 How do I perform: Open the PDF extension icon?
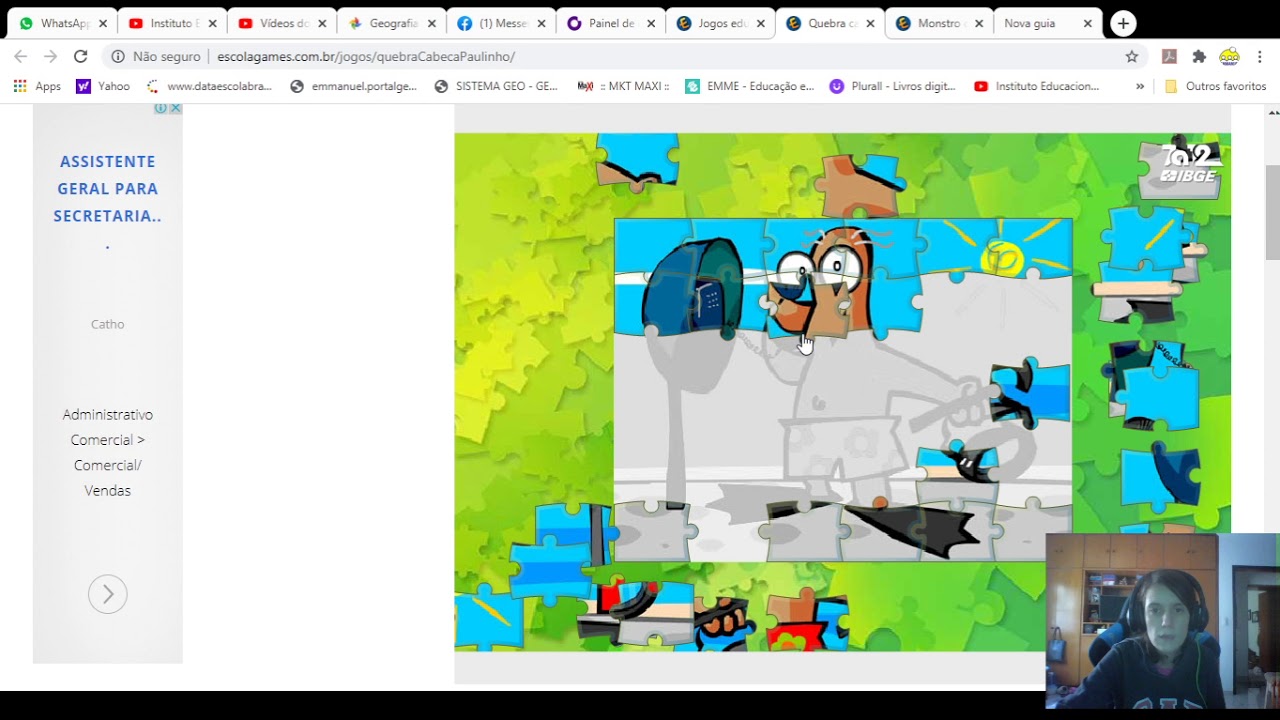pos(1168,57)
